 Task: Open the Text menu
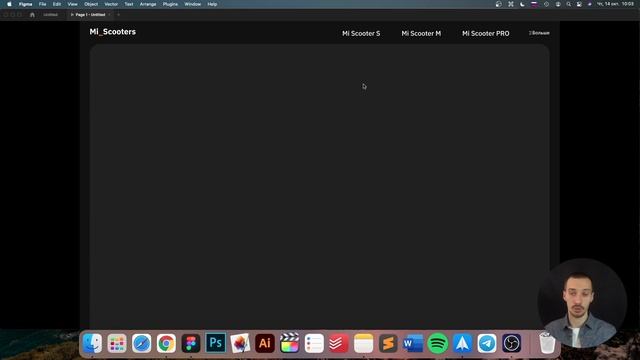[129, 4]
